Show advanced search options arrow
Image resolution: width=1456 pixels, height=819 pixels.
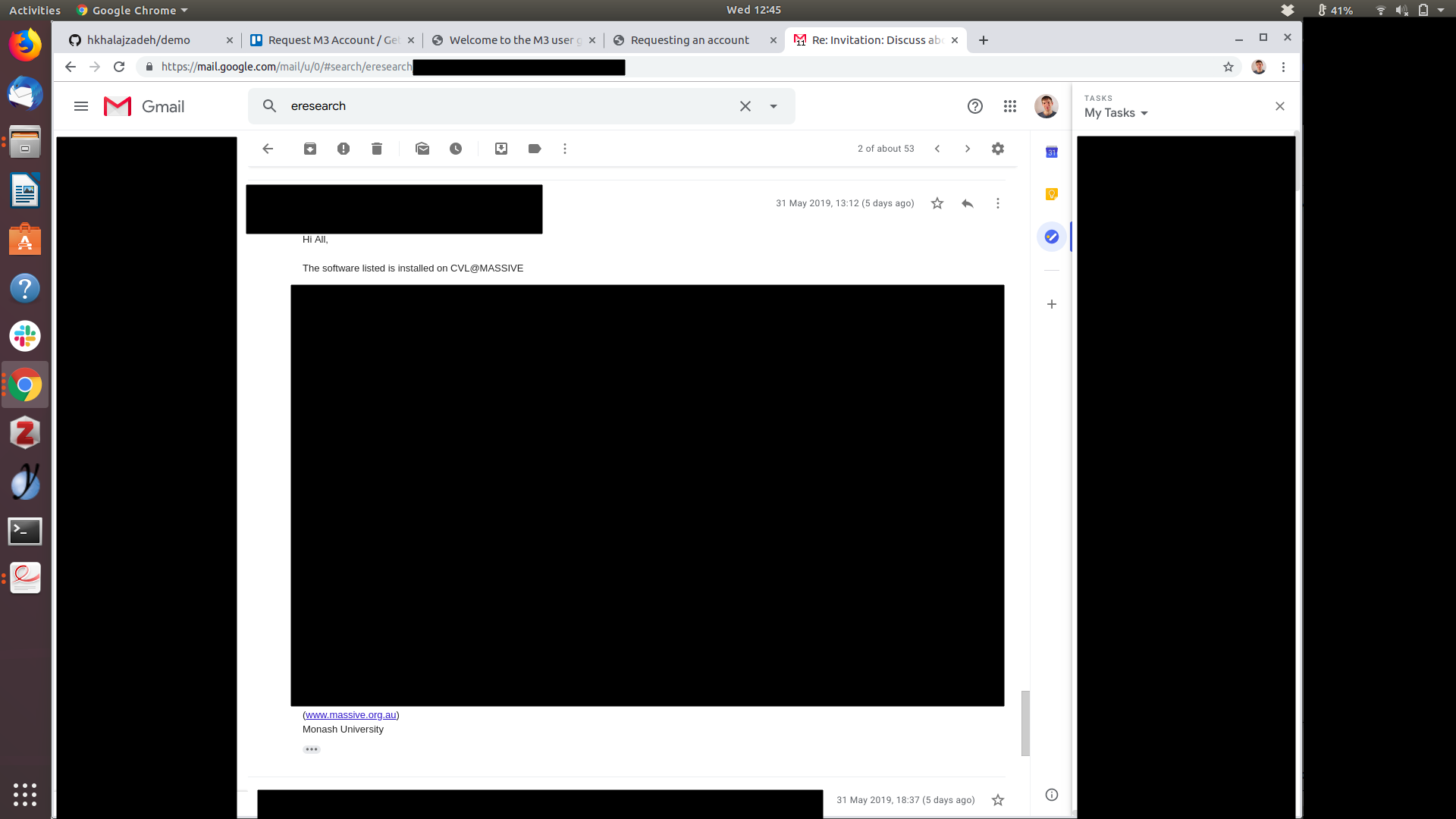(x=773, y=106)
